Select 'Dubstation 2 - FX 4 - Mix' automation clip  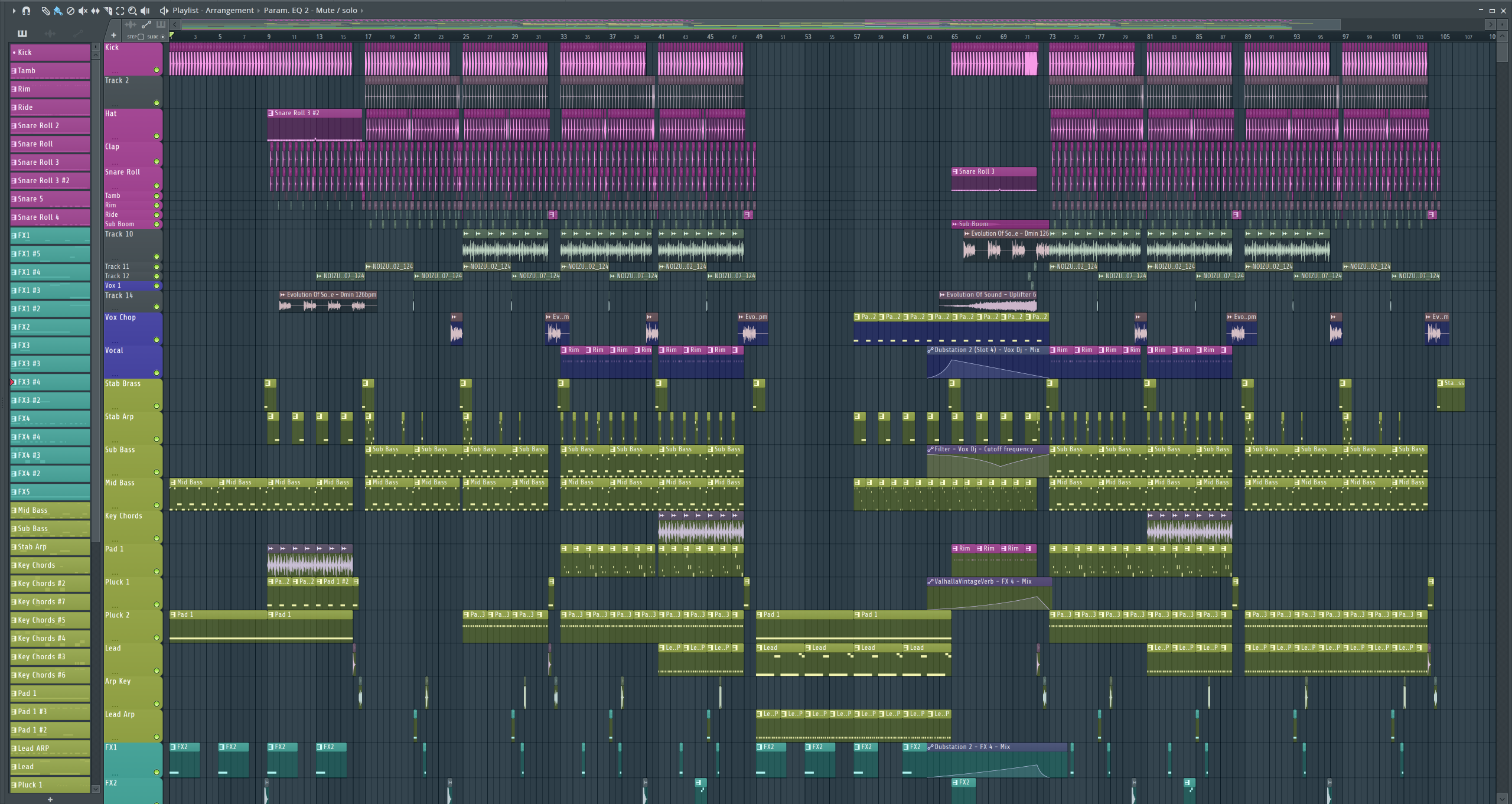997,760
